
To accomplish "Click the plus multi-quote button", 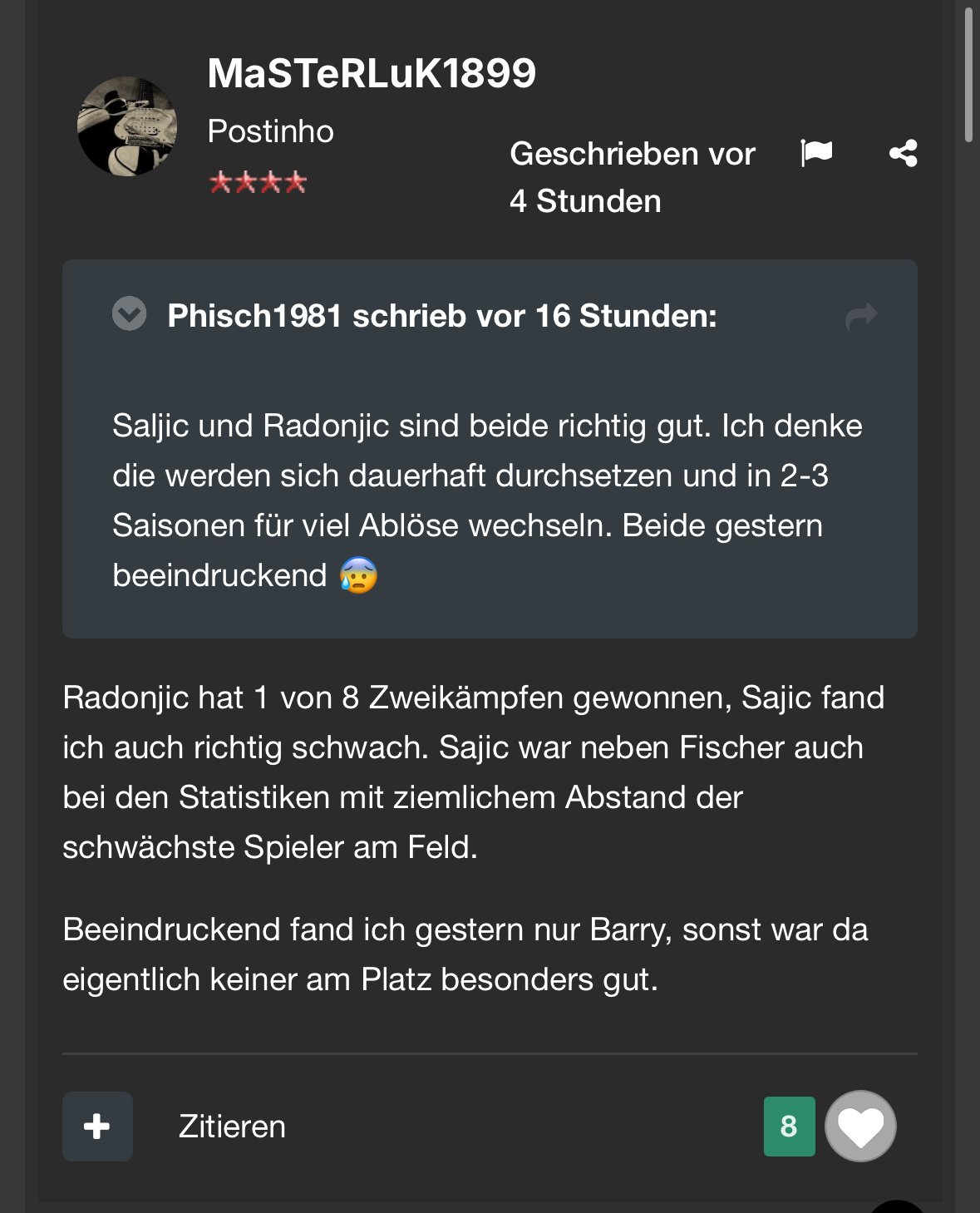I will click(97, 1126).
